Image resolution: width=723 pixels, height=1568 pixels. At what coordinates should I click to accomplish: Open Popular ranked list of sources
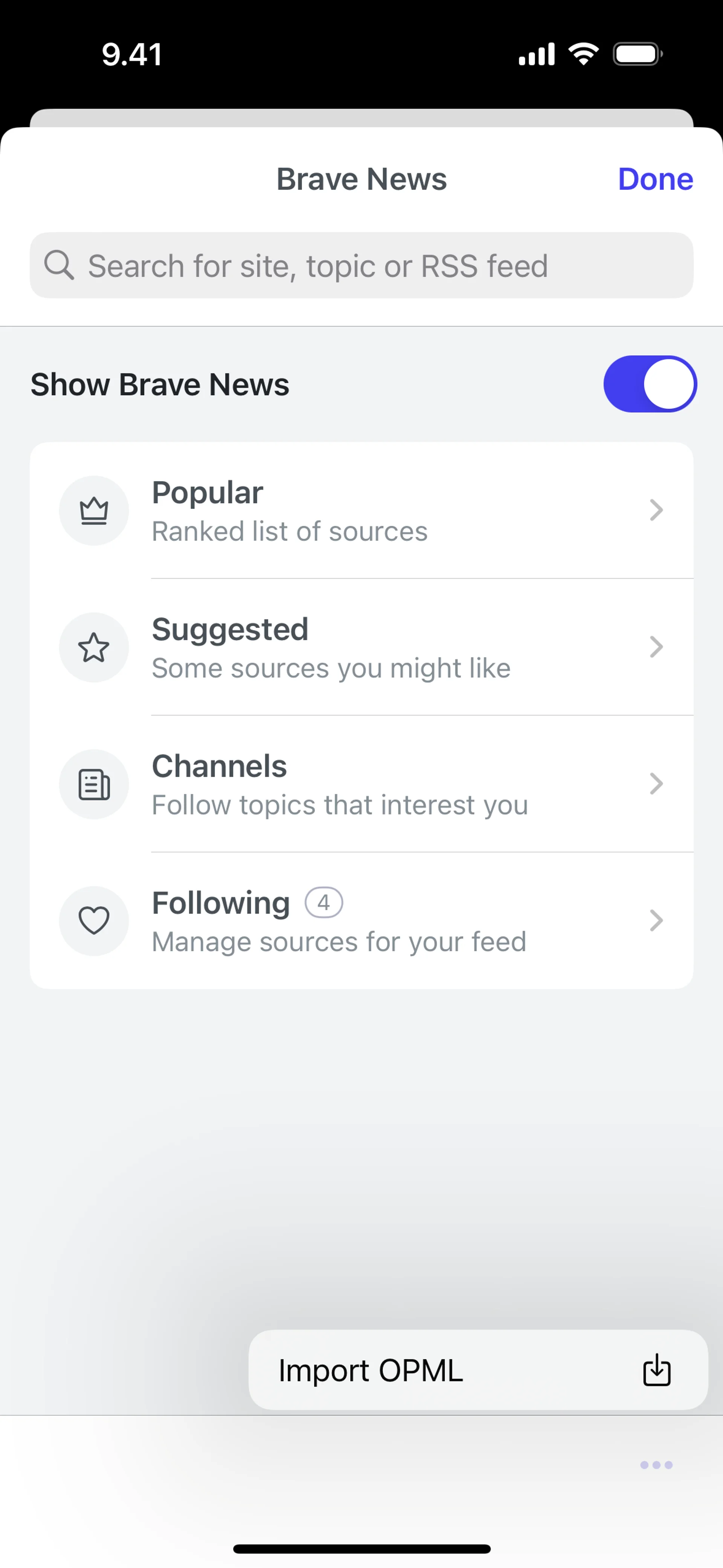pyautogui.click(x=361, y=511)
